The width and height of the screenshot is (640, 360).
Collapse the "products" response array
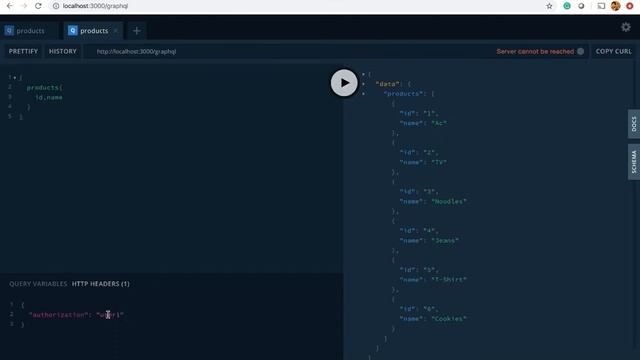coord(363,94)
